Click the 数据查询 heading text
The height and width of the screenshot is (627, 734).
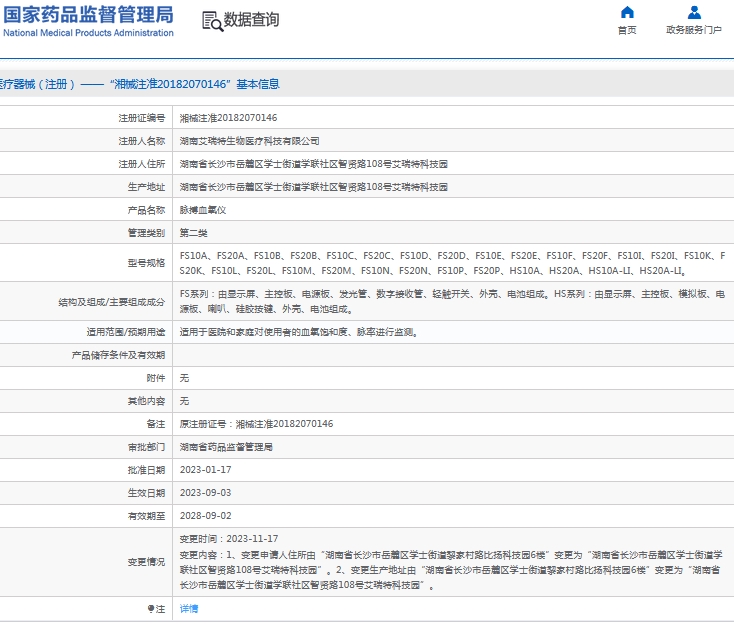click(251, 20)
